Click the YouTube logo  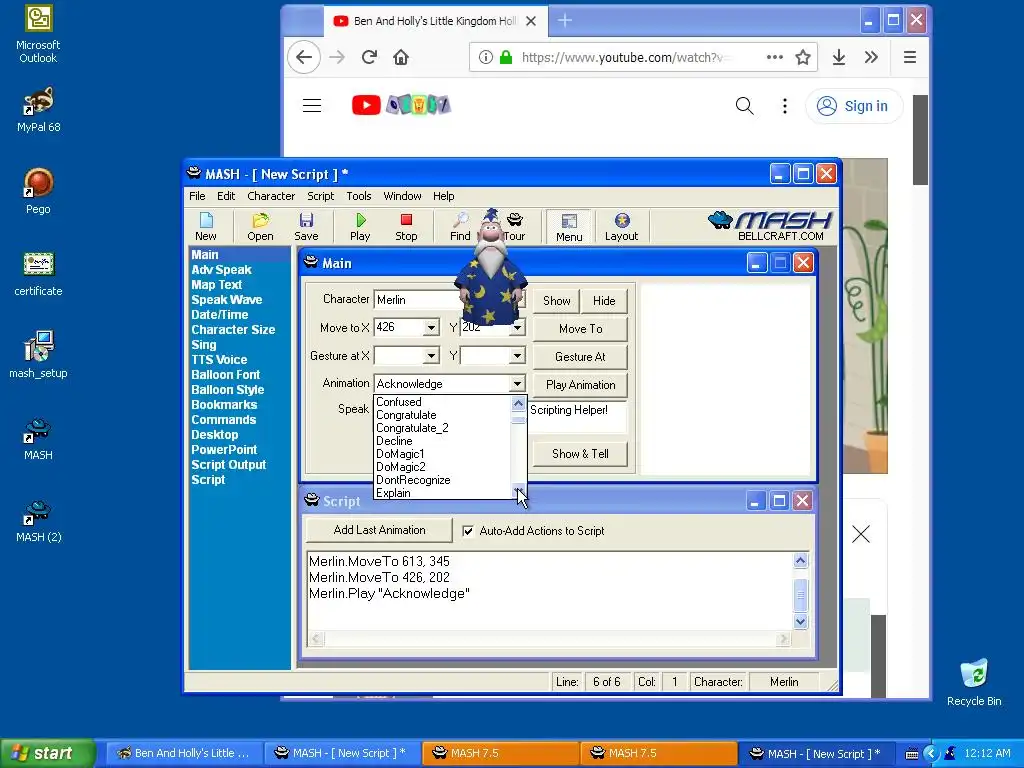pyautogui.click(x=401, y=105)
